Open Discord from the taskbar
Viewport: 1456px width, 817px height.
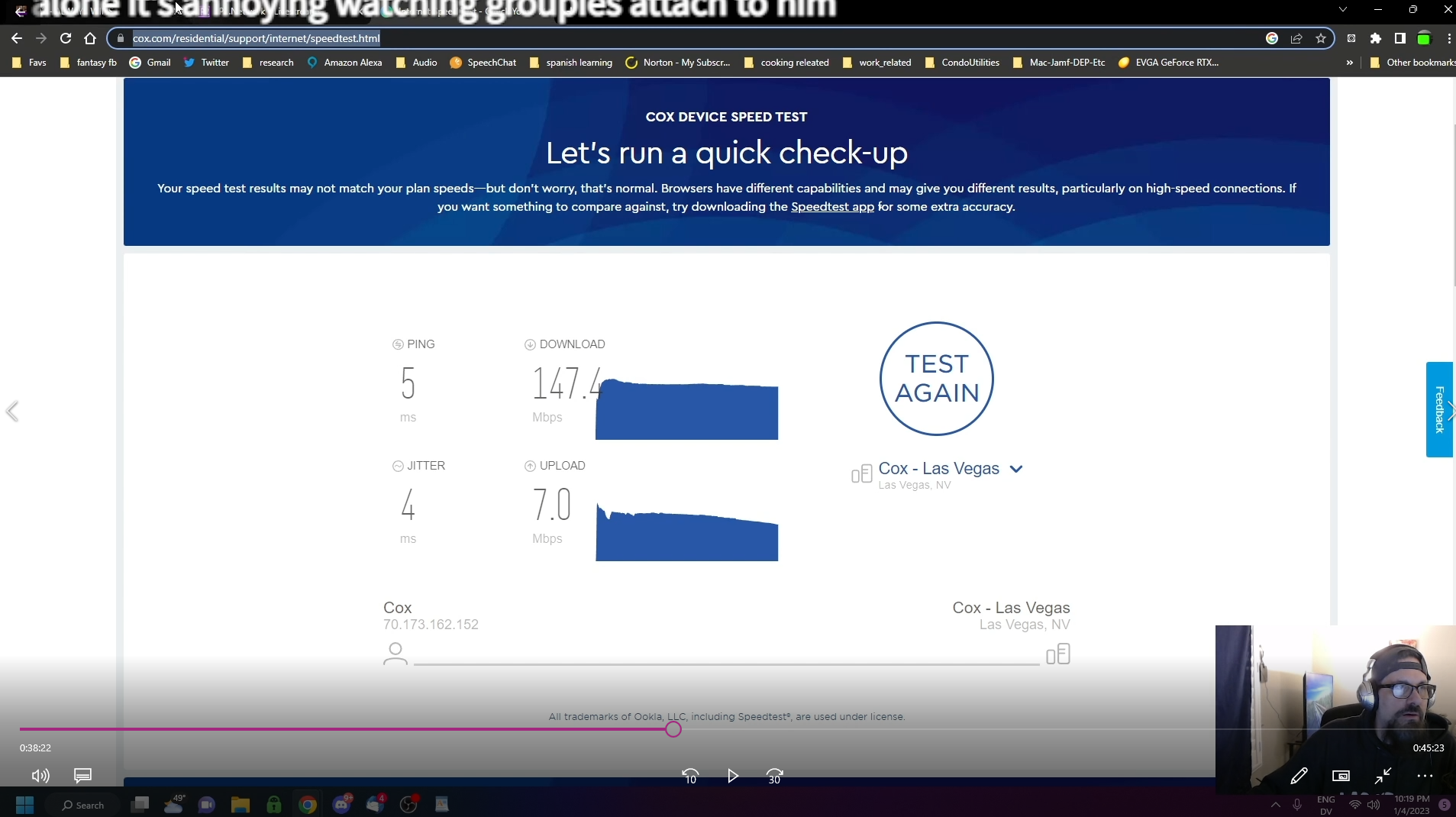point(342,804)
